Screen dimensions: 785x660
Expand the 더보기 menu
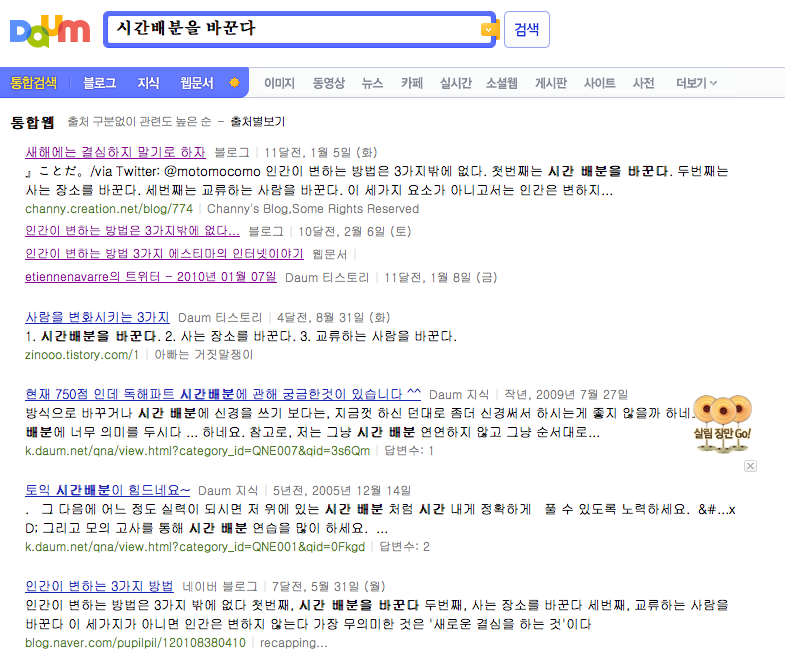[696, 83]
